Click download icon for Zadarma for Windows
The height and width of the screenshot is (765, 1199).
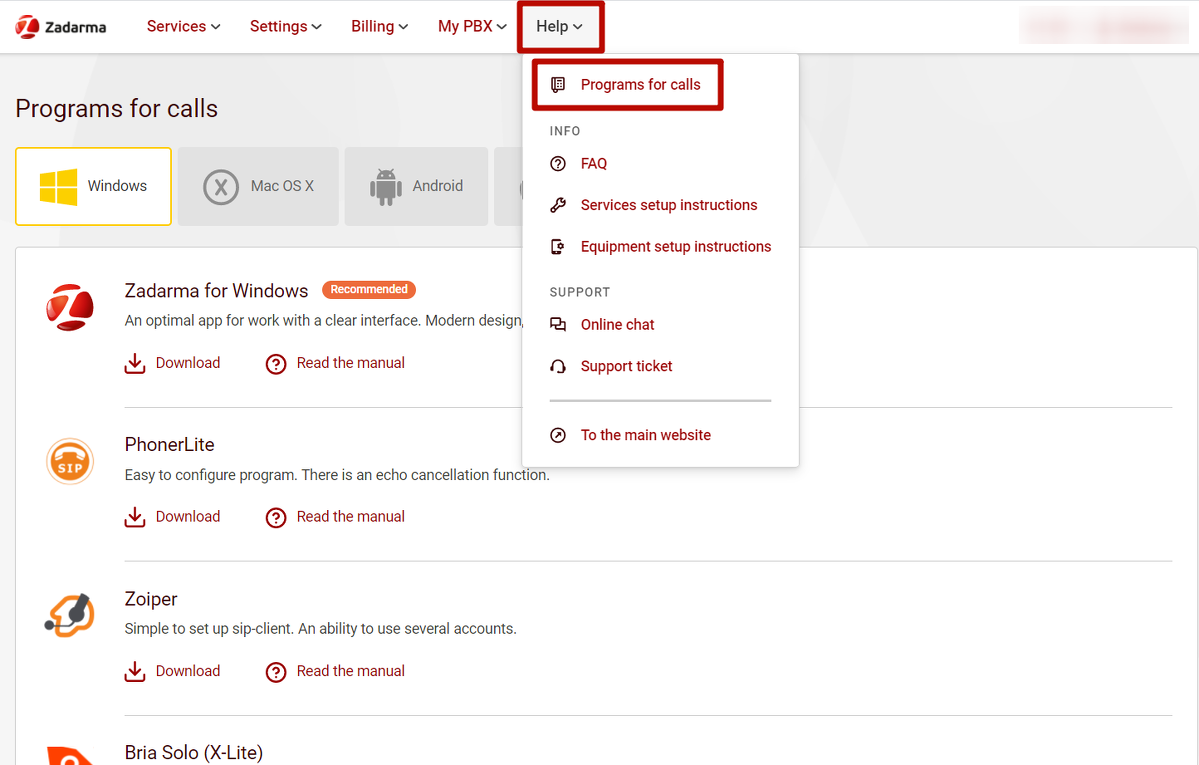pos(135,364)
